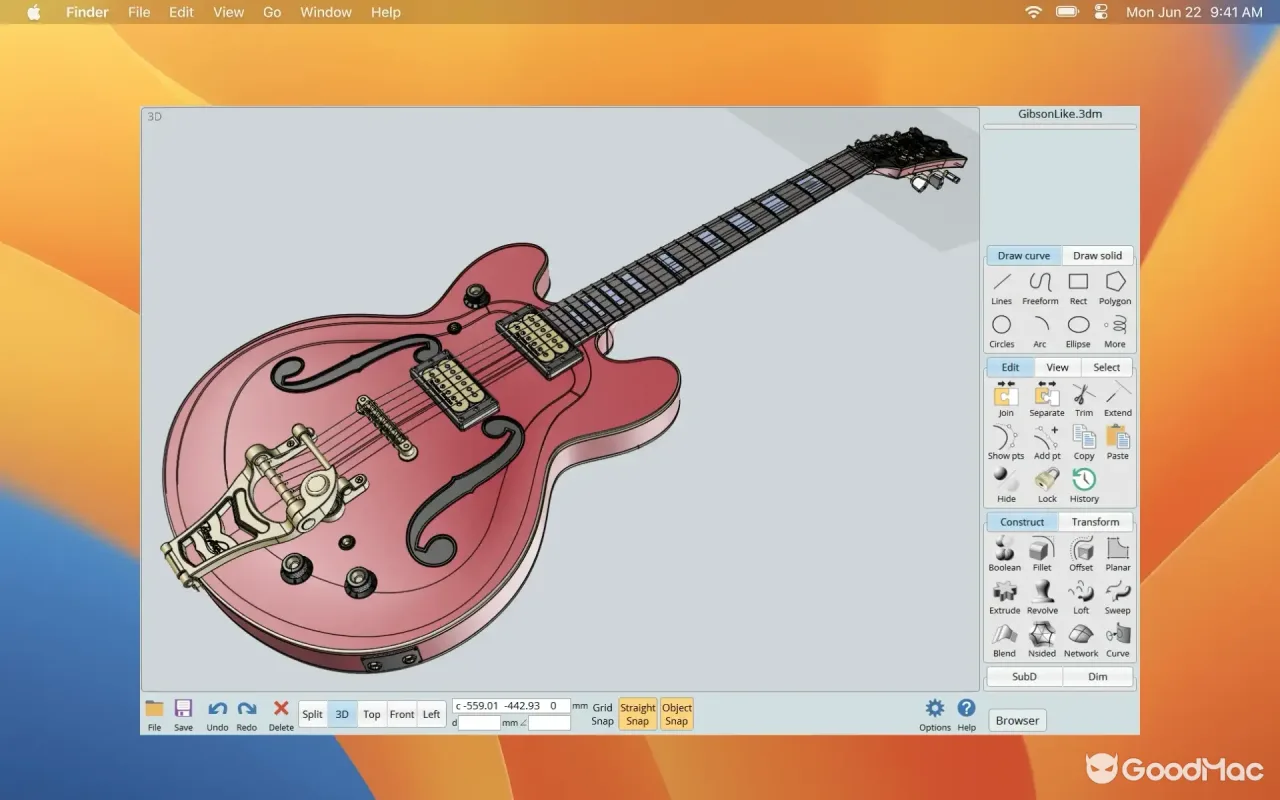Screen dimensions: 1280x800
Task: Pick the Loft tool
Action: (1081, 597)
